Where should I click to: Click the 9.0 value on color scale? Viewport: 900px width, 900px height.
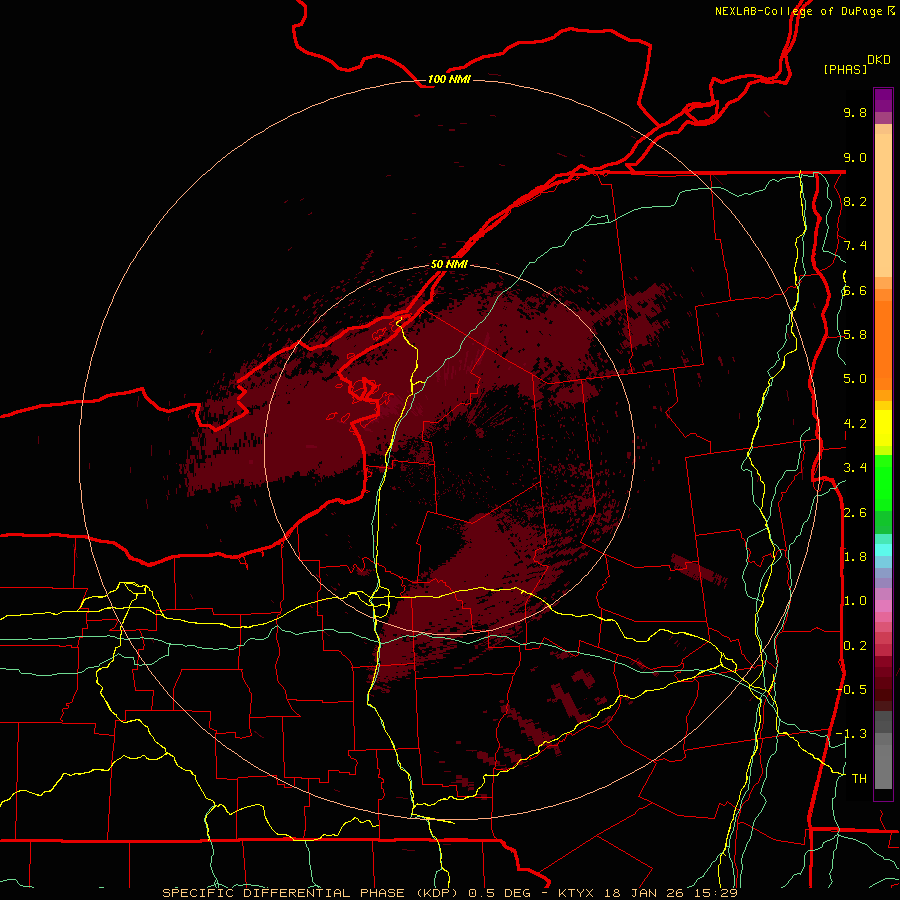click(855, 157)
